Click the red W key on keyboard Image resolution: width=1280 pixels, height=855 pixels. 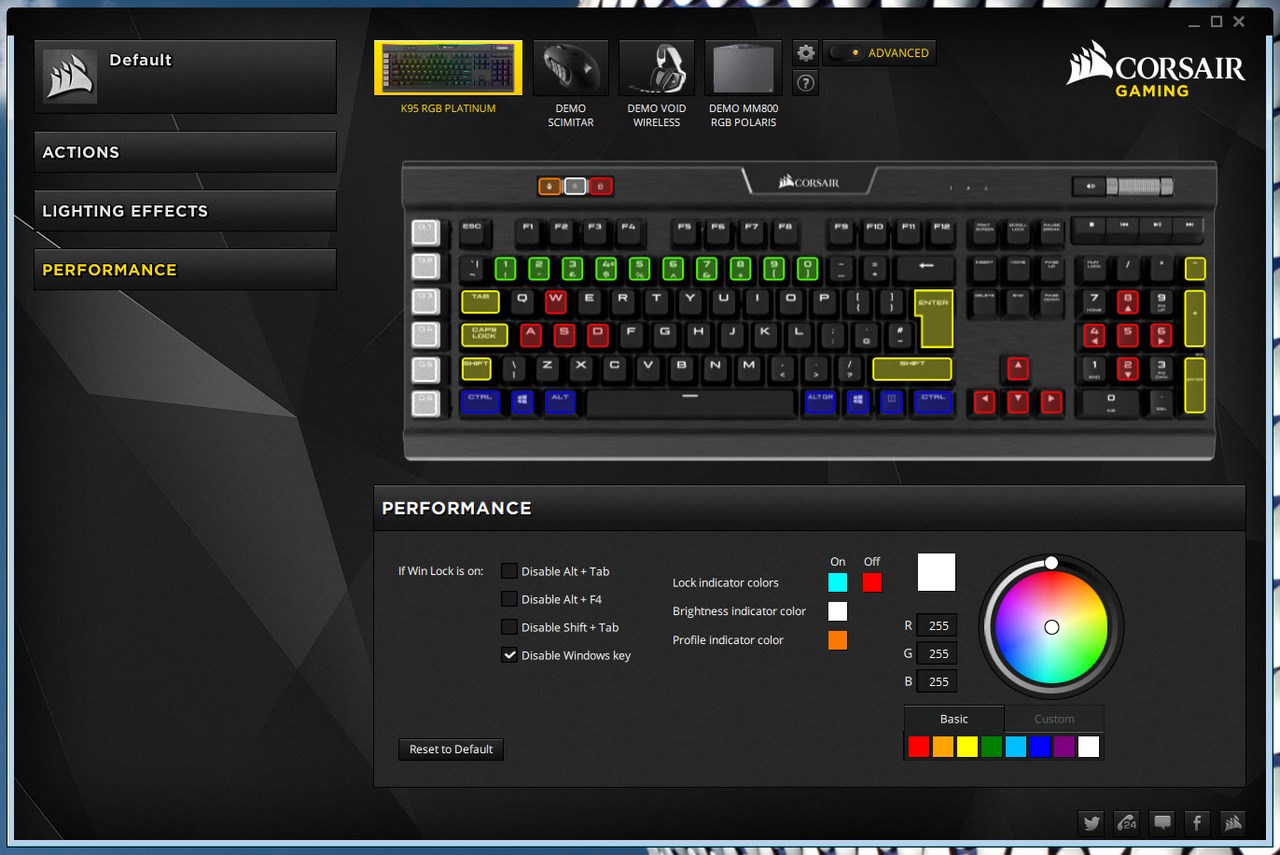click(x=555, y=301)
